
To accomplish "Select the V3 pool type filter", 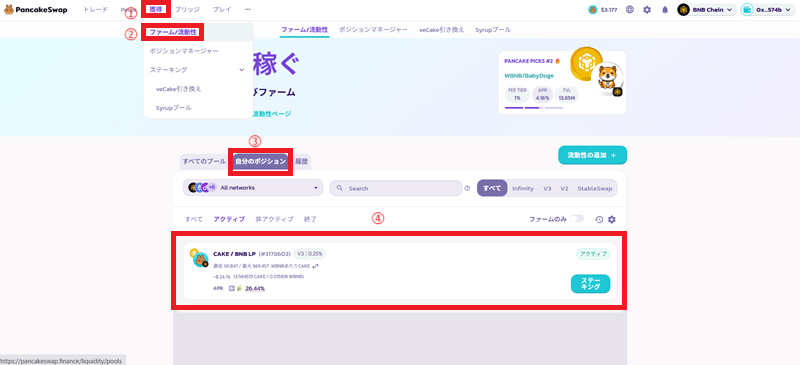I will (547, 188).
